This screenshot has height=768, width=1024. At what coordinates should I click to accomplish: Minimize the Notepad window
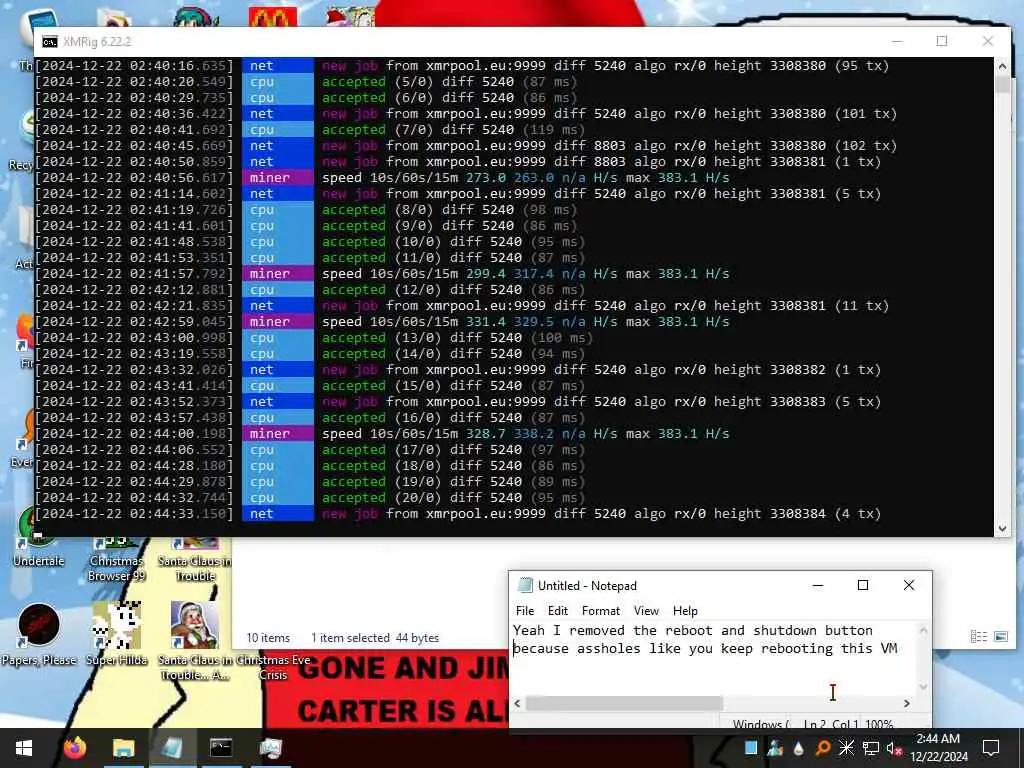(x=818, y=585)
